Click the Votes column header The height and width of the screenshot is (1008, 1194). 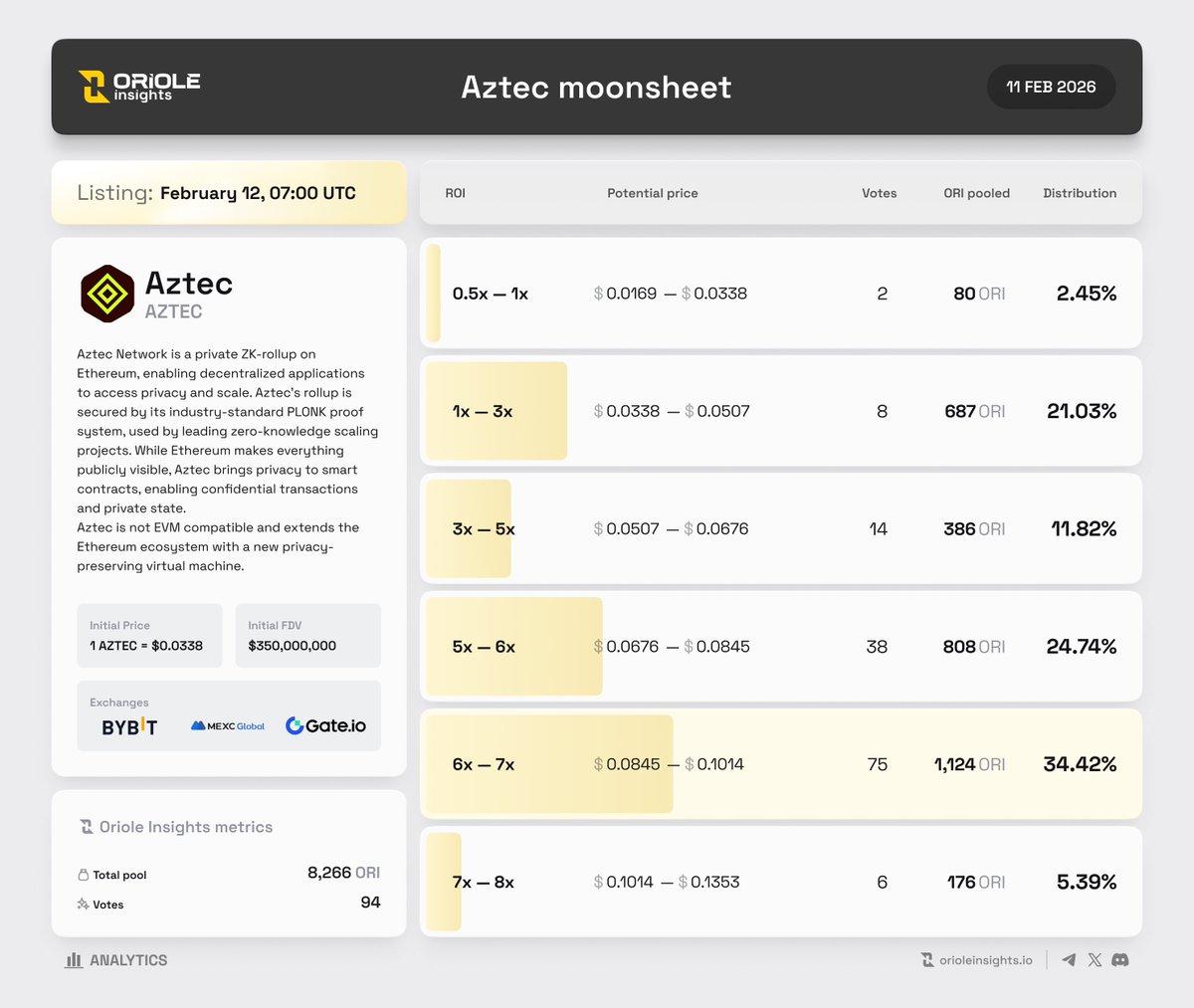point(879,193)
